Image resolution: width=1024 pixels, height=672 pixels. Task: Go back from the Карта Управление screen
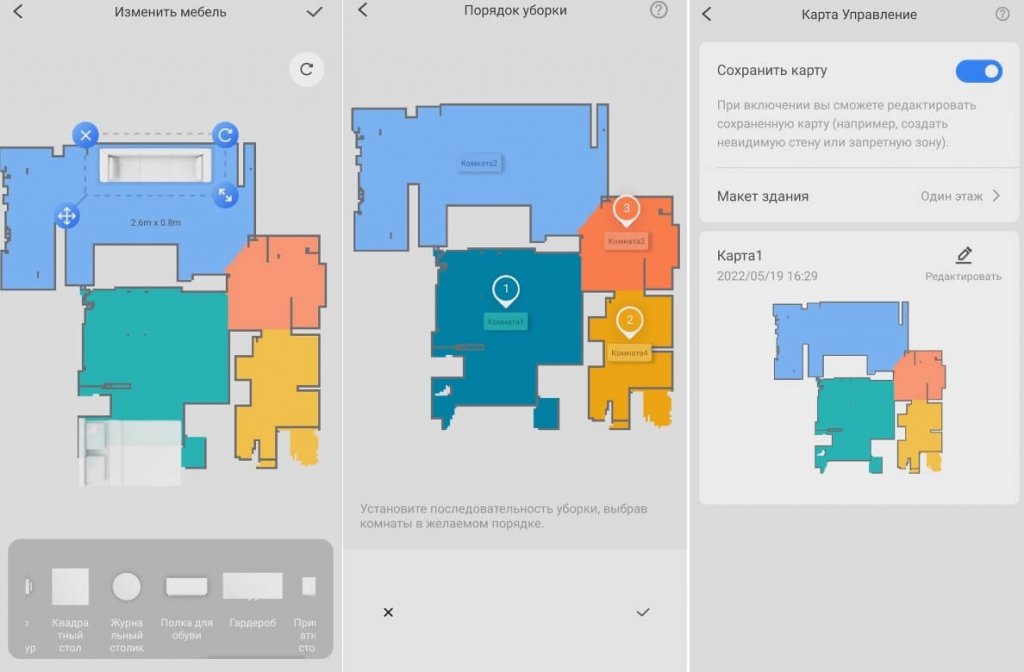(x=707, y=14)
